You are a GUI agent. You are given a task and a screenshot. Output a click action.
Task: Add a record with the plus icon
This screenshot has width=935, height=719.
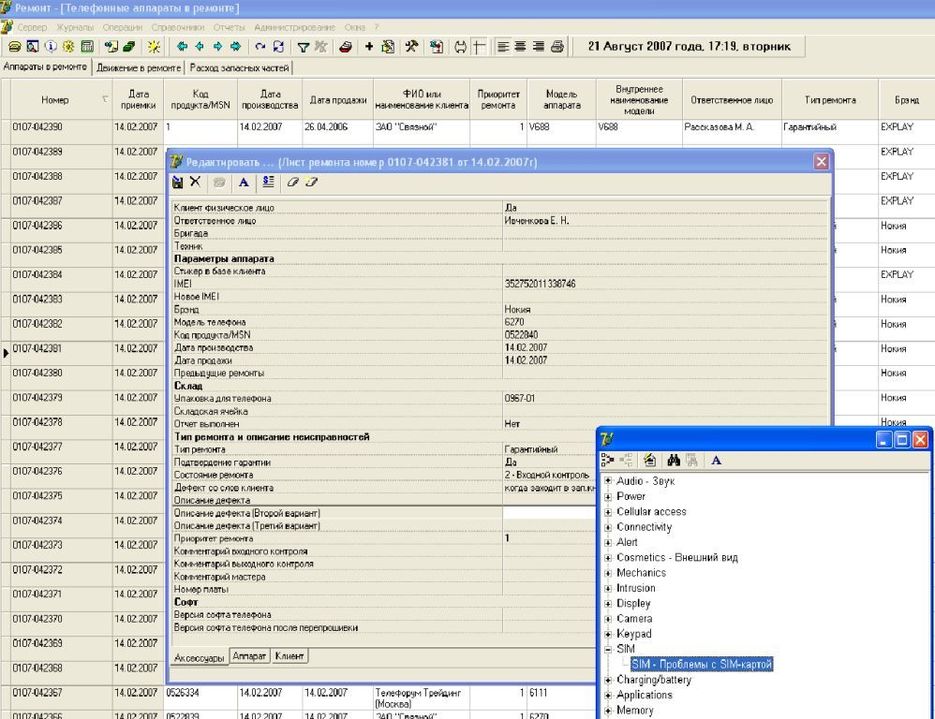(369, 47)
